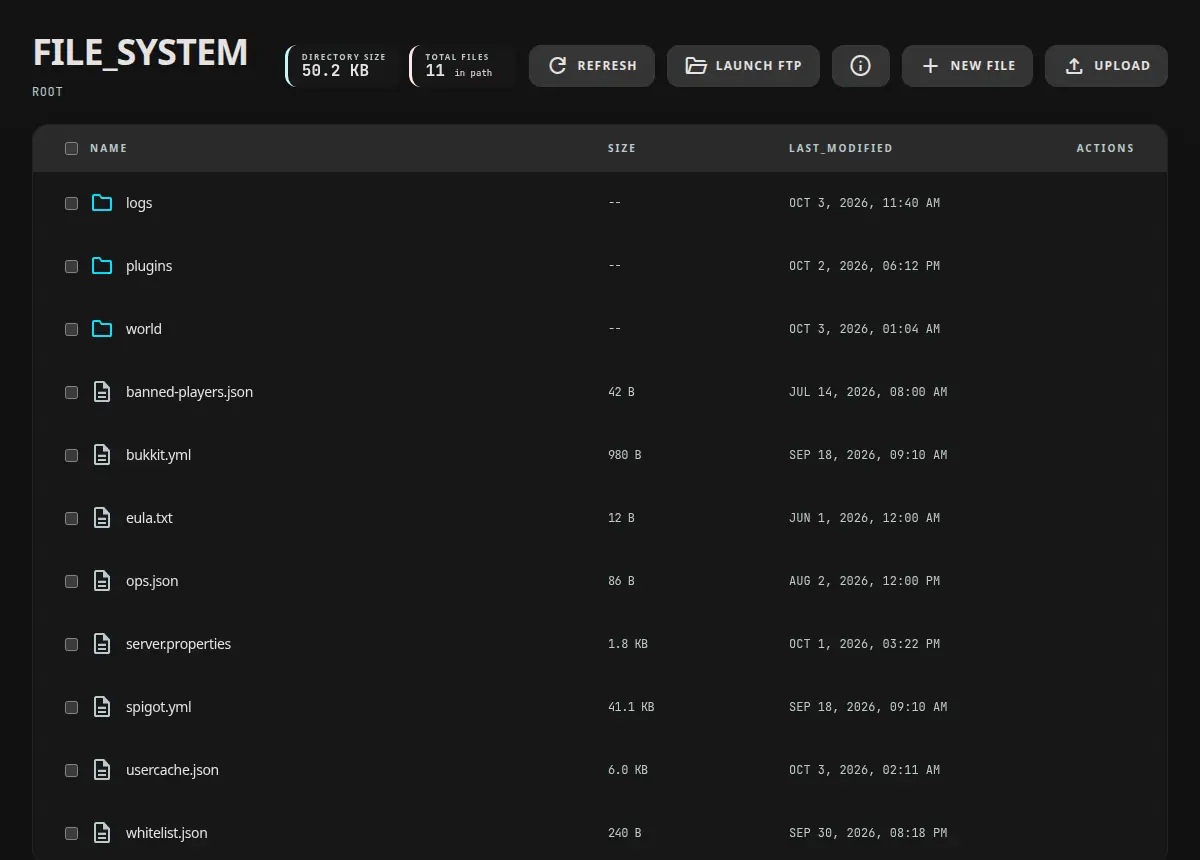Sort by the SIZE column header
Image resolution: width=1200 pixels, height=860 pixels.
(x=621, y=148)
